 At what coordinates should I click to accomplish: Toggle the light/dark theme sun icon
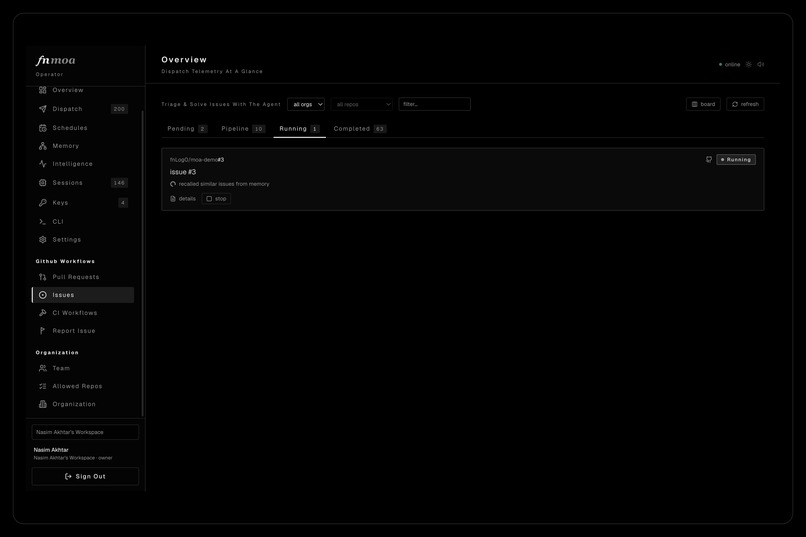(748, 65)
